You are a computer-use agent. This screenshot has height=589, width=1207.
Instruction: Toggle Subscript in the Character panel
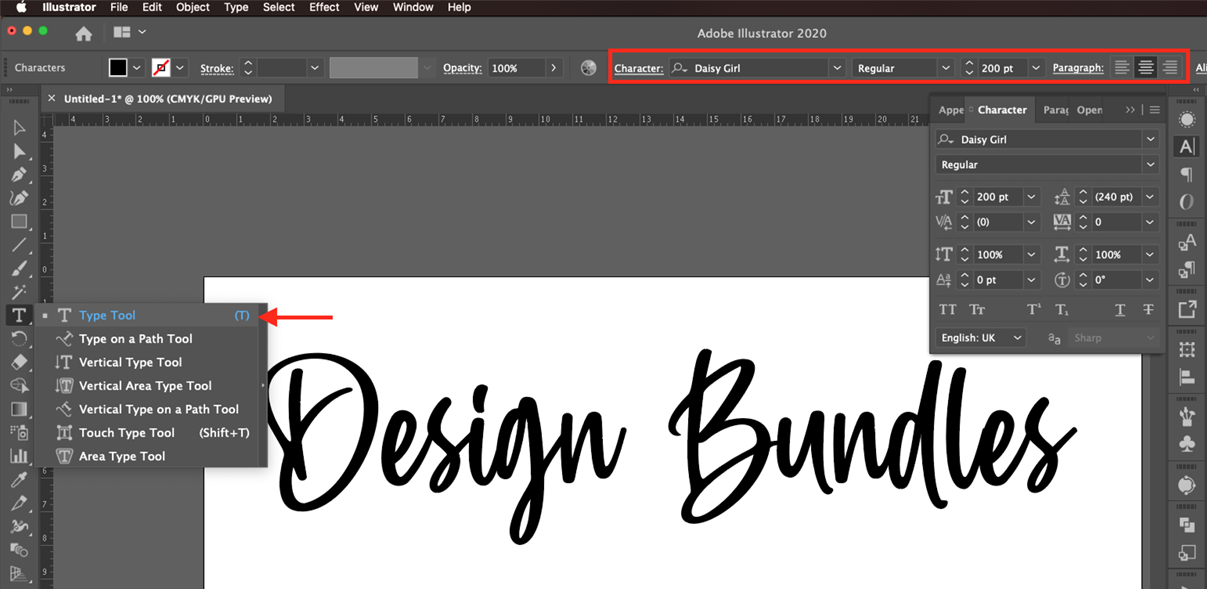(x=1062, y=310)
